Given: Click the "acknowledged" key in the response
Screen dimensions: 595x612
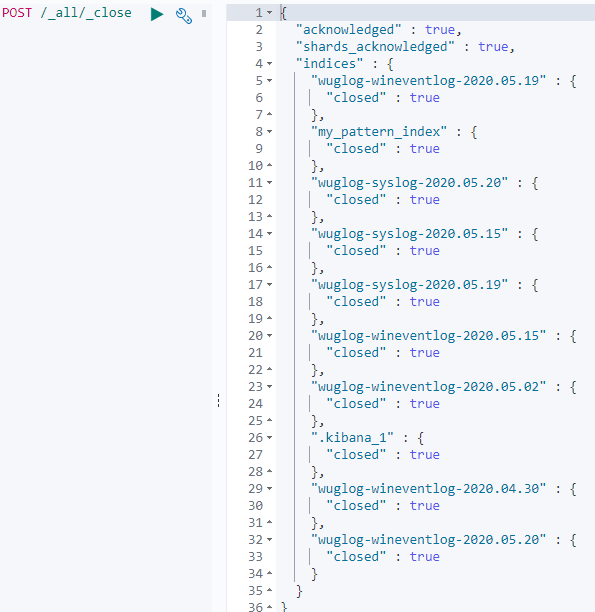Looking at the screenshot, I should coord(348,30).
